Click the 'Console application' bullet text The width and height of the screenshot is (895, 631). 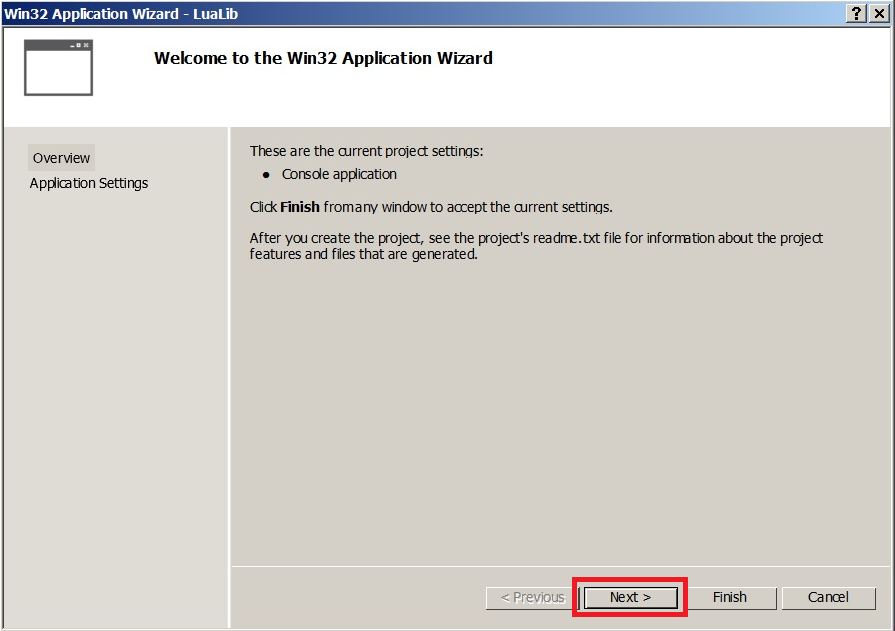[x=339, y=174]
